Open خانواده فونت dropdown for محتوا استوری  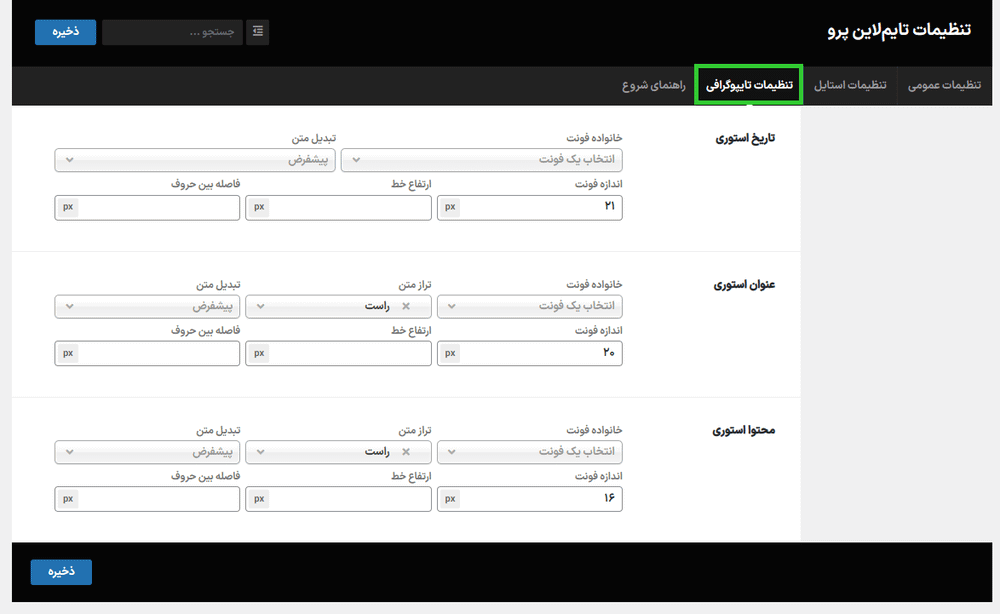(529, 452)
